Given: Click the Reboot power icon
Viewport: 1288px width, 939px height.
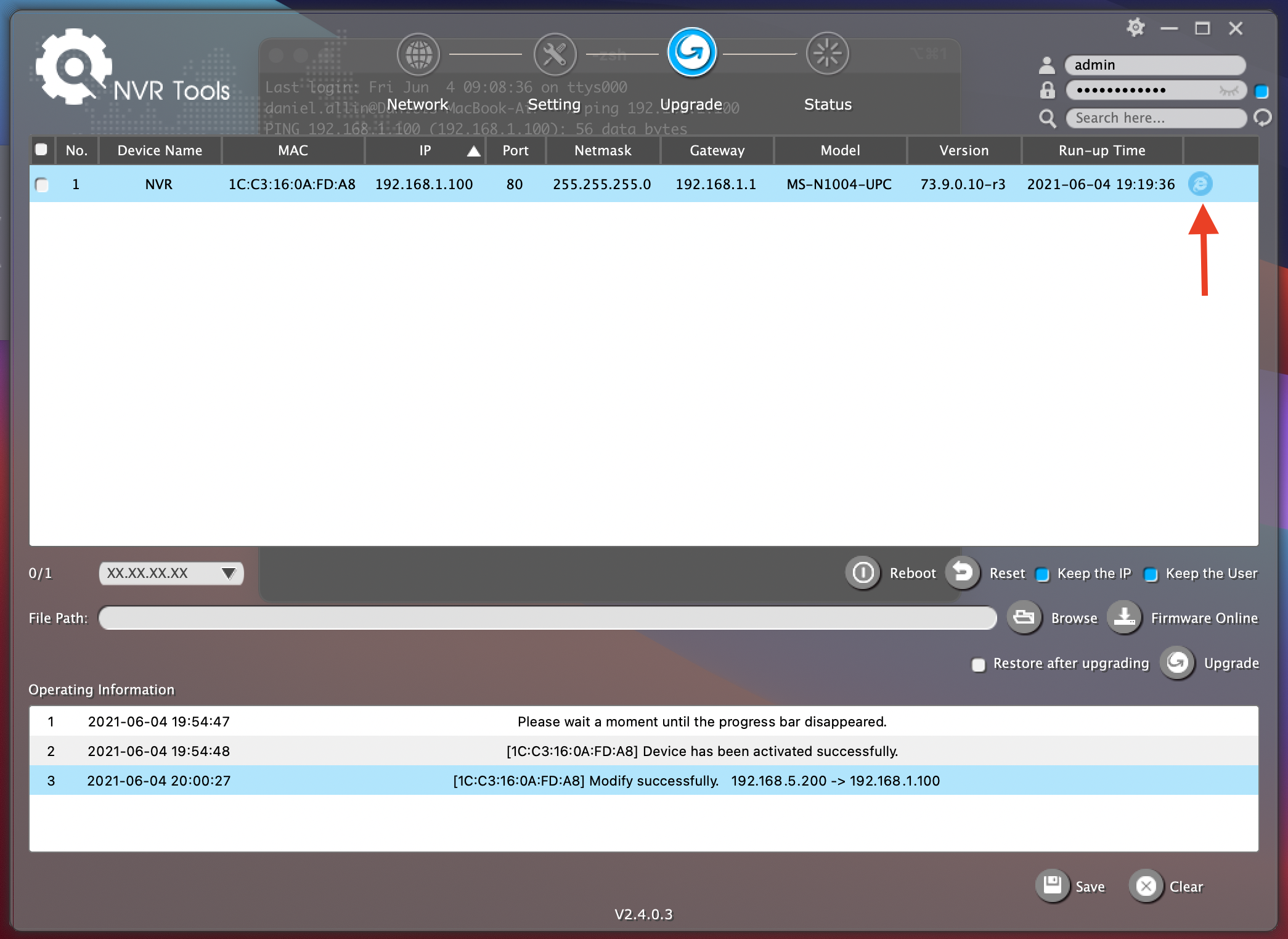Looking at the screenshot, I should 863,573.
